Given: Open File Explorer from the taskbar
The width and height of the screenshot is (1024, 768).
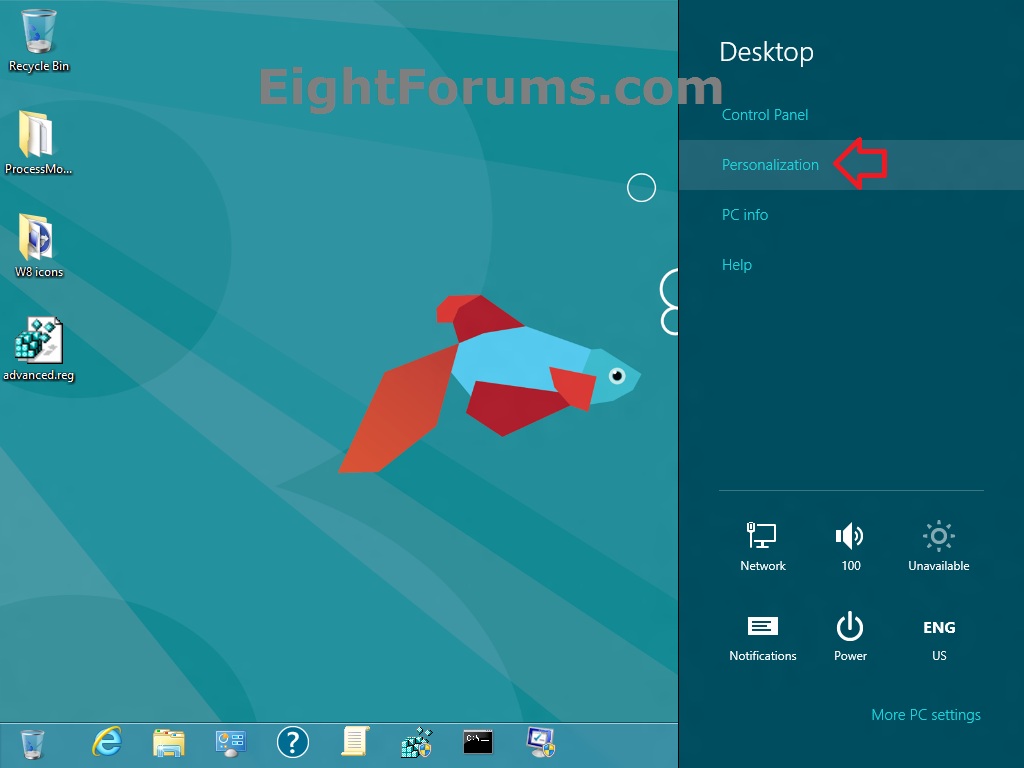Looking at the screenshot, I should 169,743.
